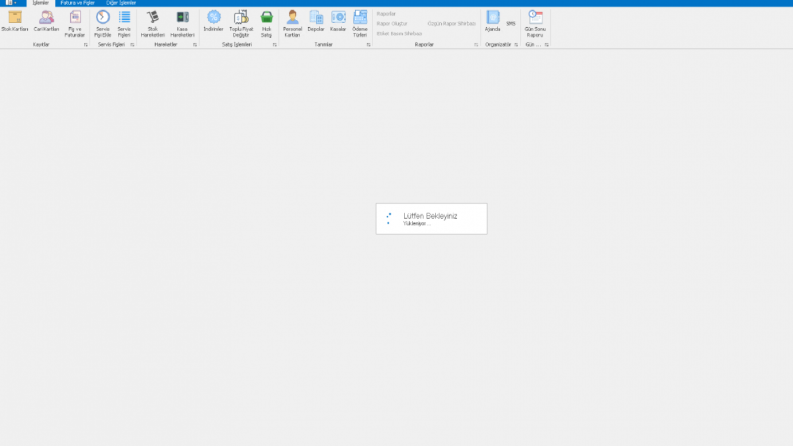Viewport: 793px width, 446px height.
Task: Open İndirimler discounts
Action: coord(213,22)
